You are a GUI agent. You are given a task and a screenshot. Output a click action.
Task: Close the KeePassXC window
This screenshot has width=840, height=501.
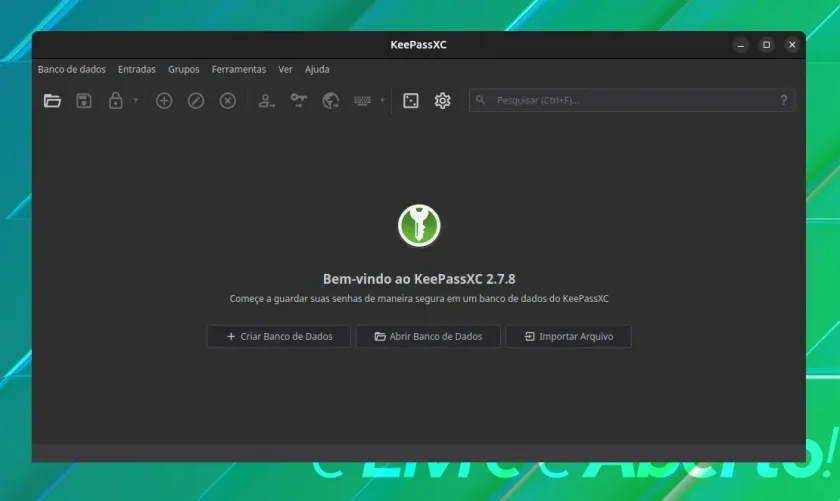[x=792, y=45]
